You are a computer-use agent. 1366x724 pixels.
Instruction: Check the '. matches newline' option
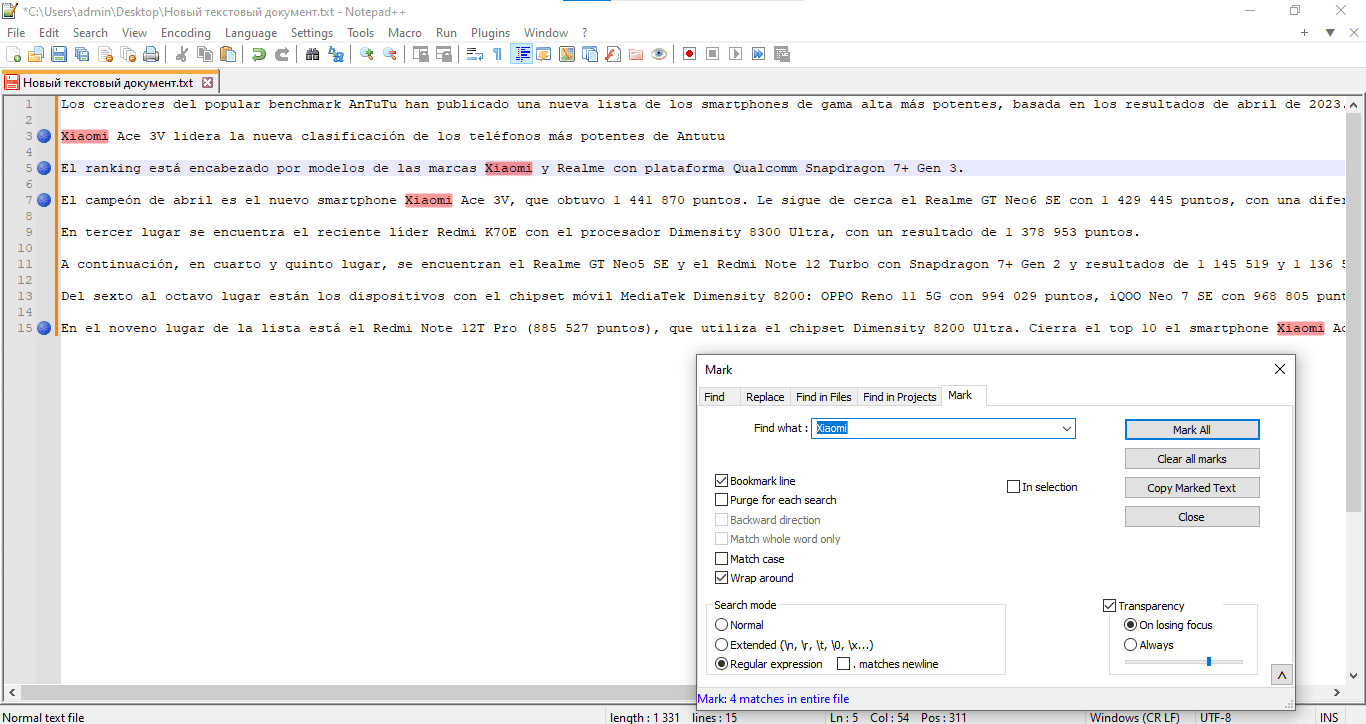point(844,664)
